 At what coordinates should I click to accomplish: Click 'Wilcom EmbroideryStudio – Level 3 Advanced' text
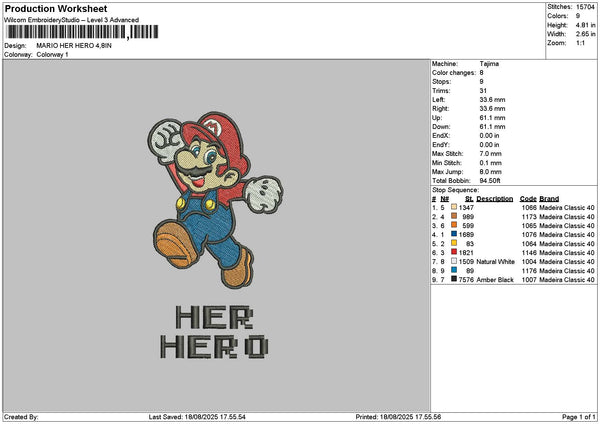coord(72,20)
